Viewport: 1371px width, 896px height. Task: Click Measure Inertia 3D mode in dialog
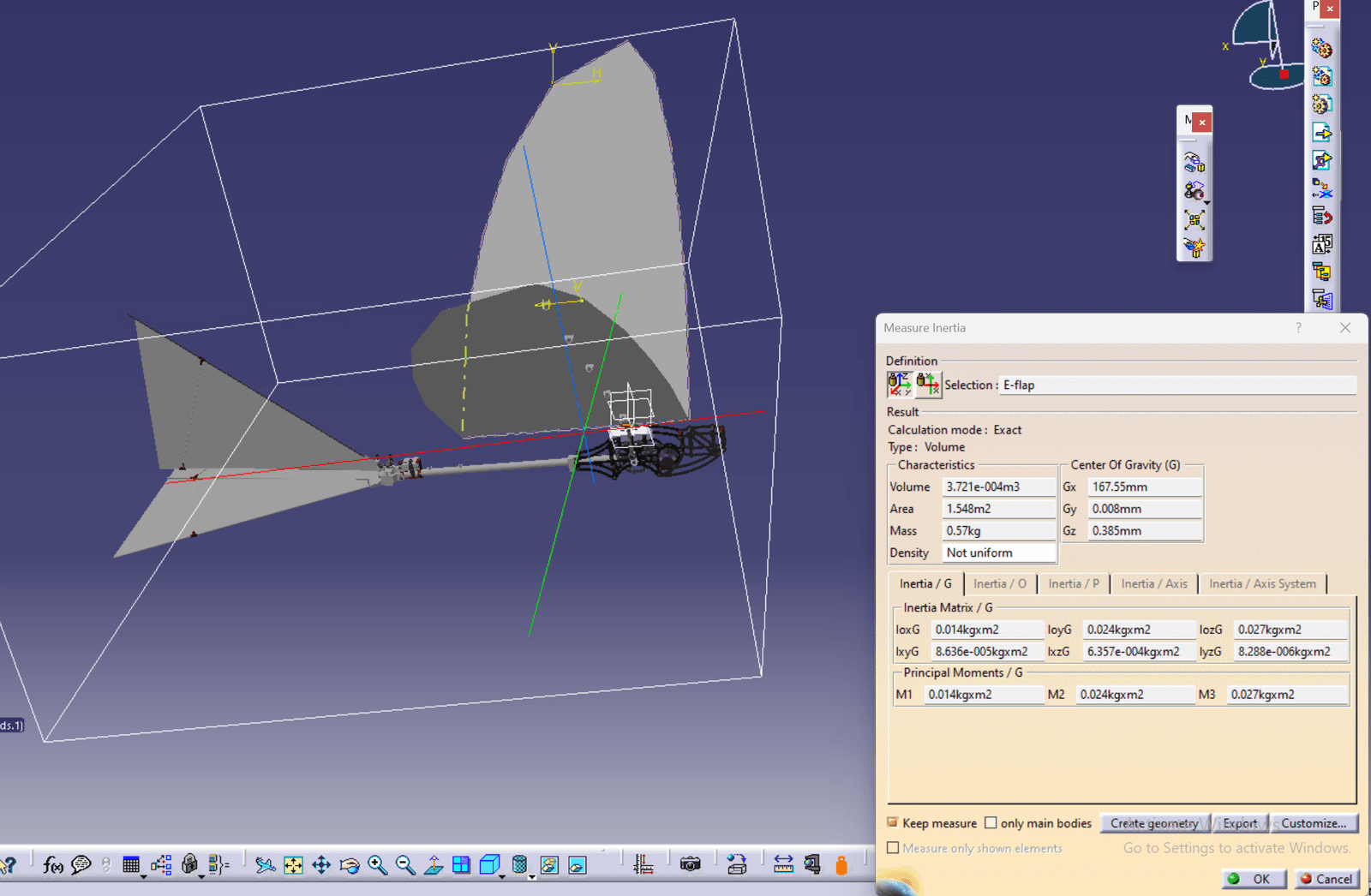(x=899, y=385)
